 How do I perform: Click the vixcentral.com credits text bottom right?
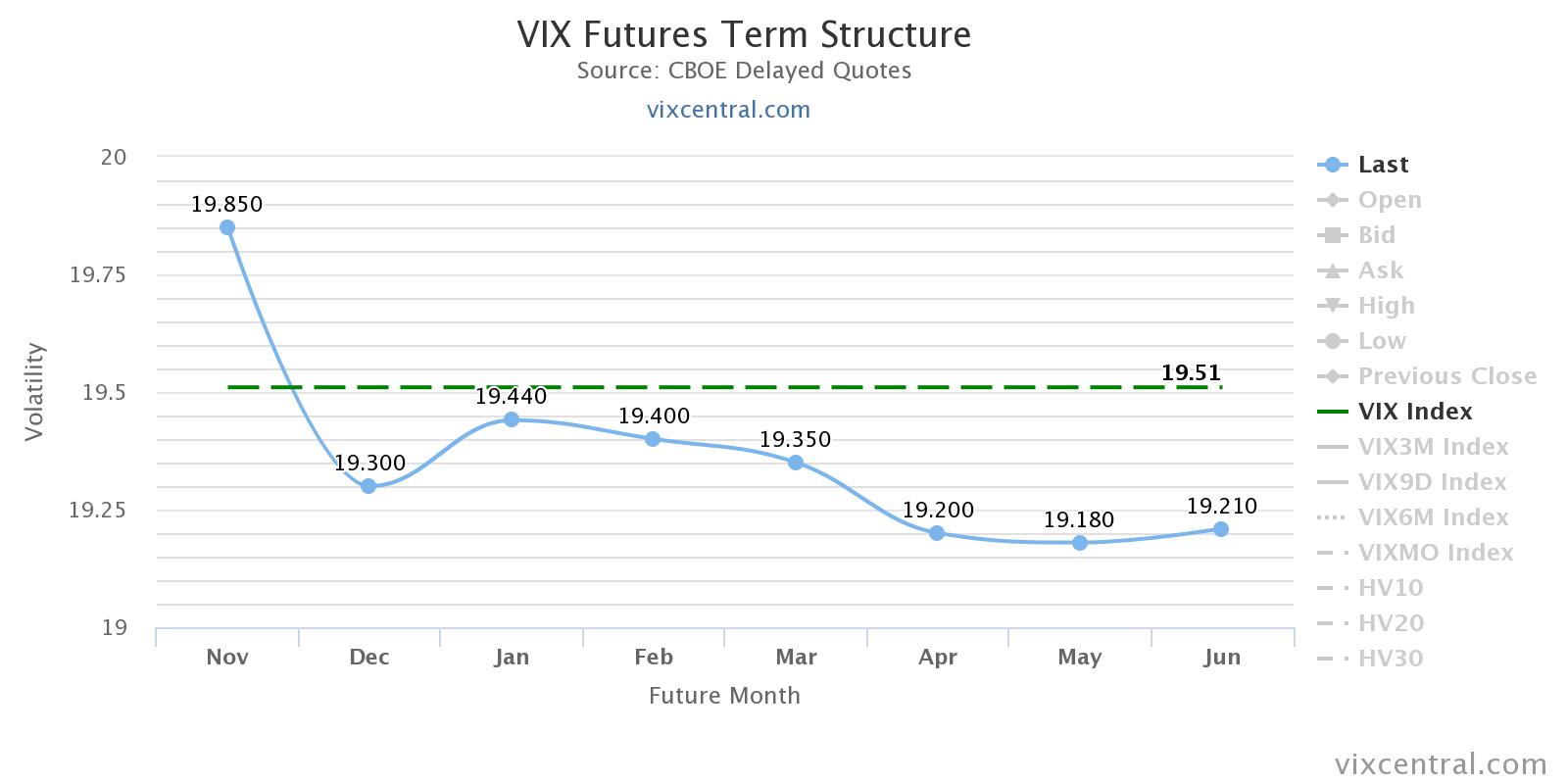pos(1441,764)
